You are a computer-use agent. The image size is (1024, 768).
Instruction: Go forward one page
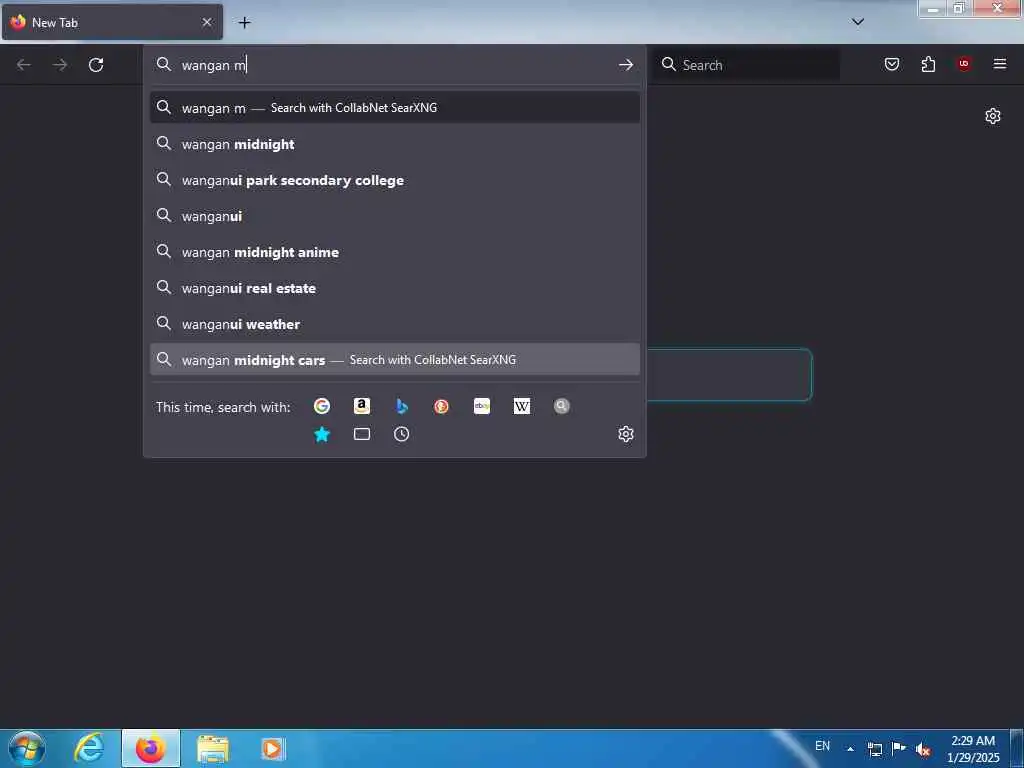(x=60, y=65)
